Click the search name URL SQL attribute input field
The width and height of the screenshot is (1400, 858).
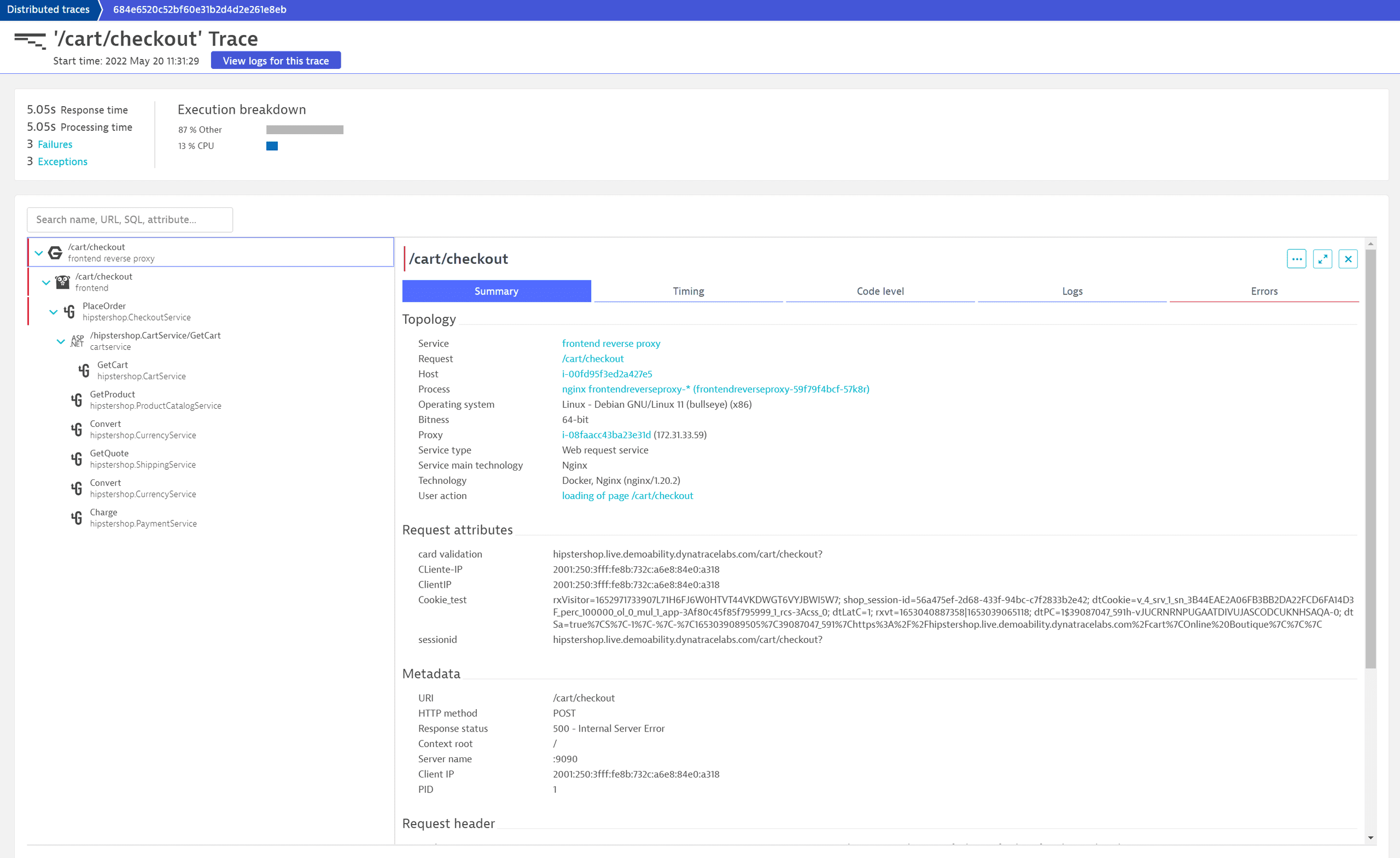130,219
